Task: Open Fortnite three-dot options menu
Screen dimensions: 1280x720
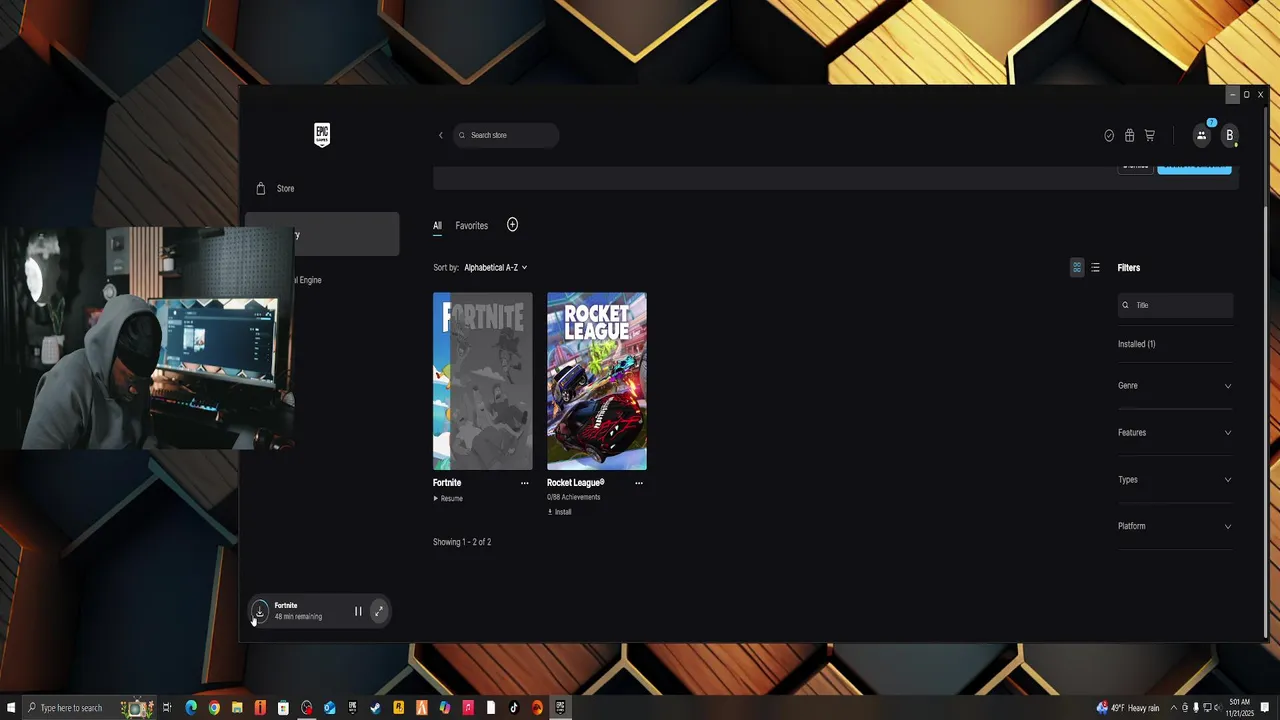Action: click(524, 483)
